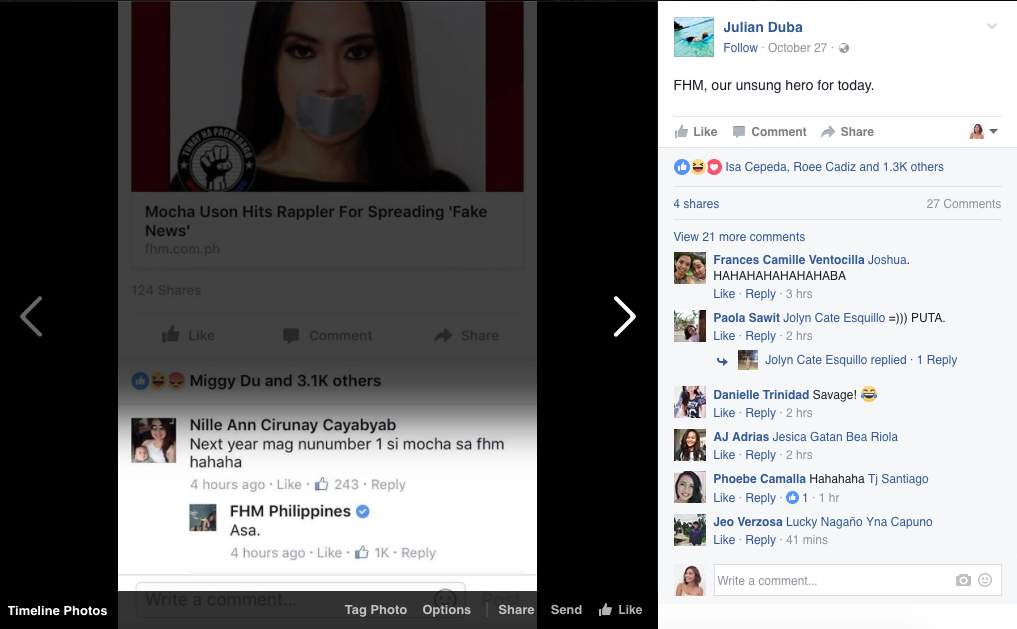
Task: Open Frances Camille Ventocilla's profile
Action: tap(789, 259)
